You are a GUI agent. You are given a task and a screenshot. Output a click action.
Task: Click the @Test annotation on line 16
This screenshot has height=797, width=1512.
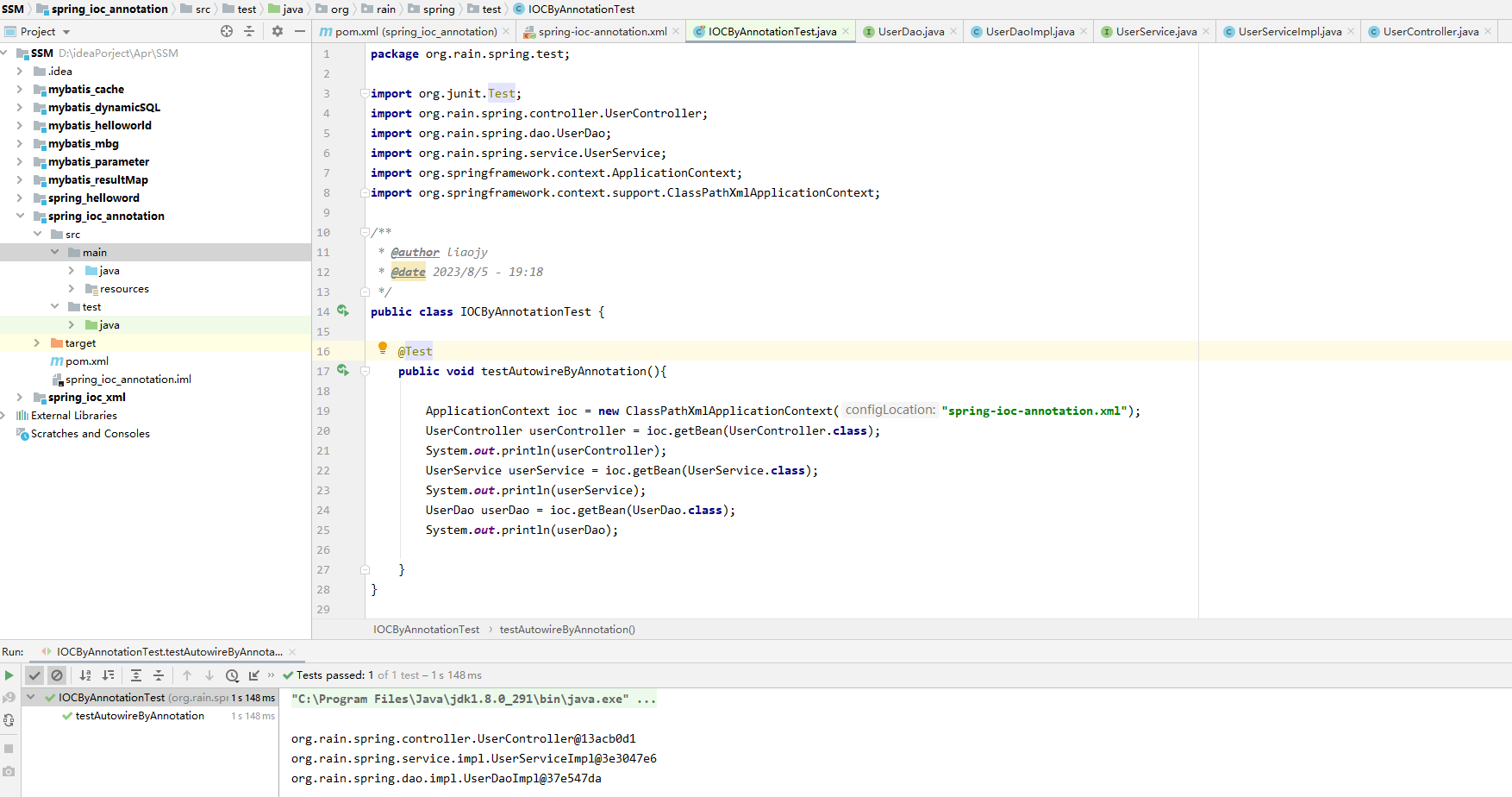[x=415, y=351]
